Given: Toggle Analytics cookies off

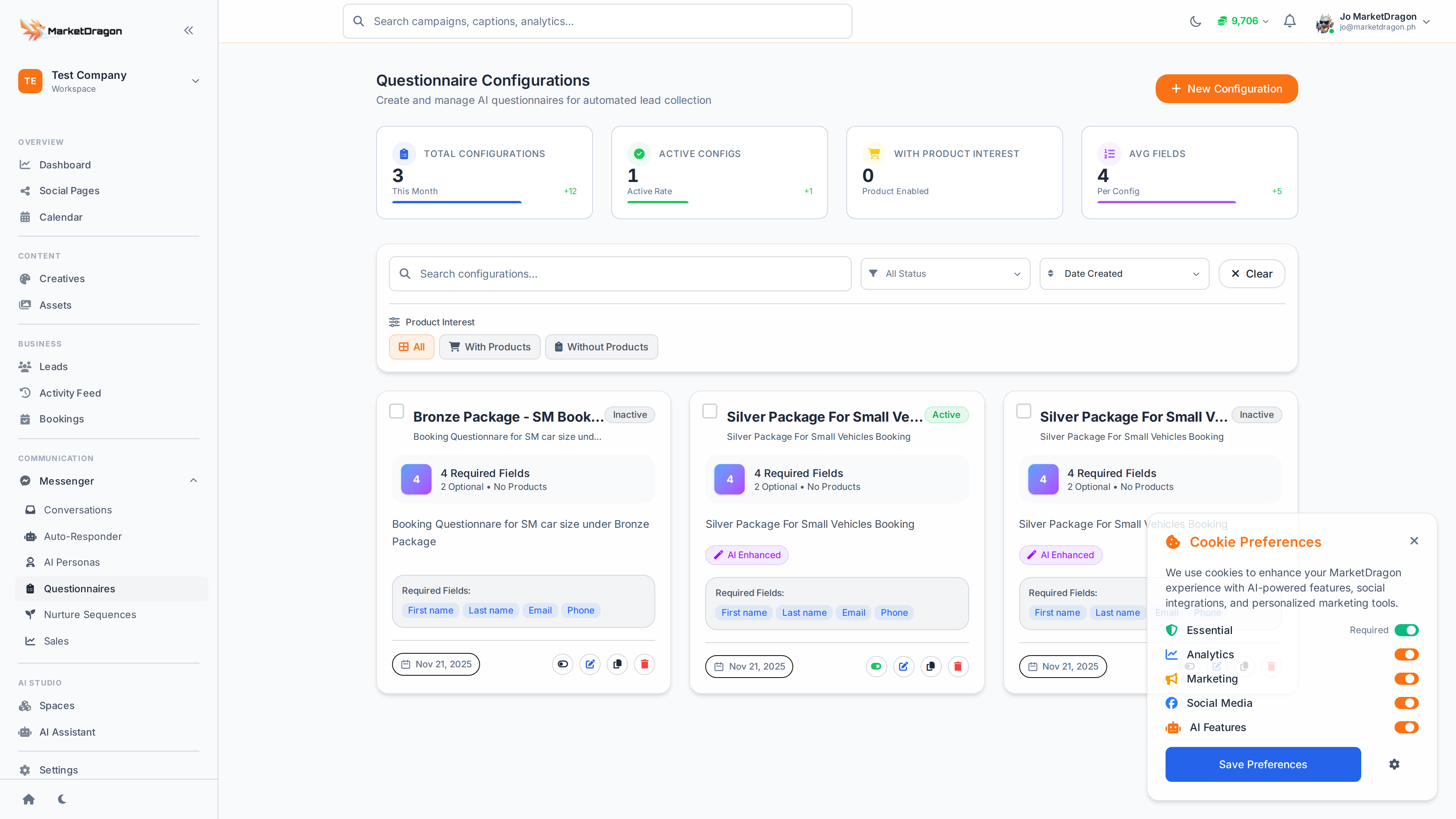Looking at the screenshot, I should tap(1406, 654).
